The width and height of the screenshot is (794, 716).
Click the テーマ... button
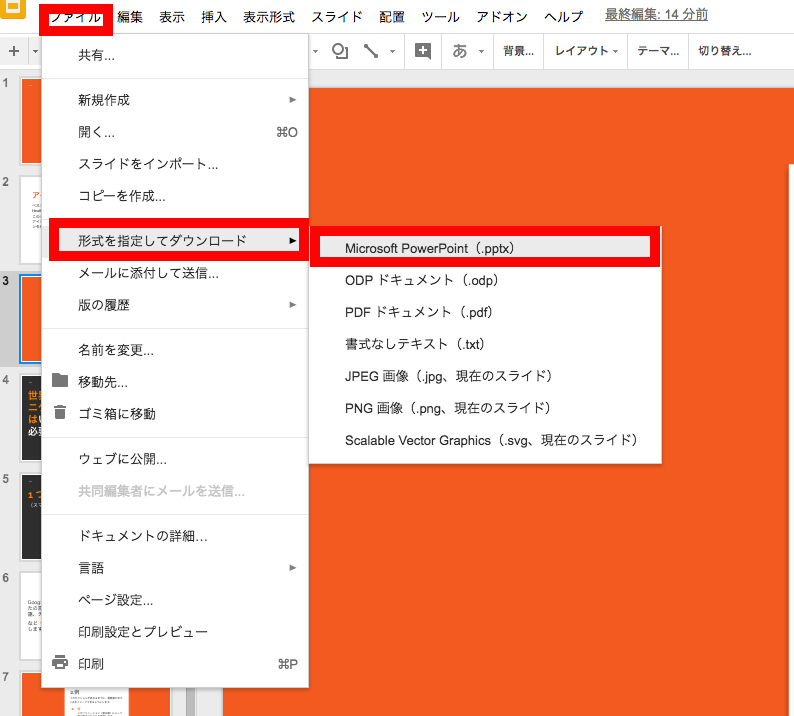click(x=658, y=51)
